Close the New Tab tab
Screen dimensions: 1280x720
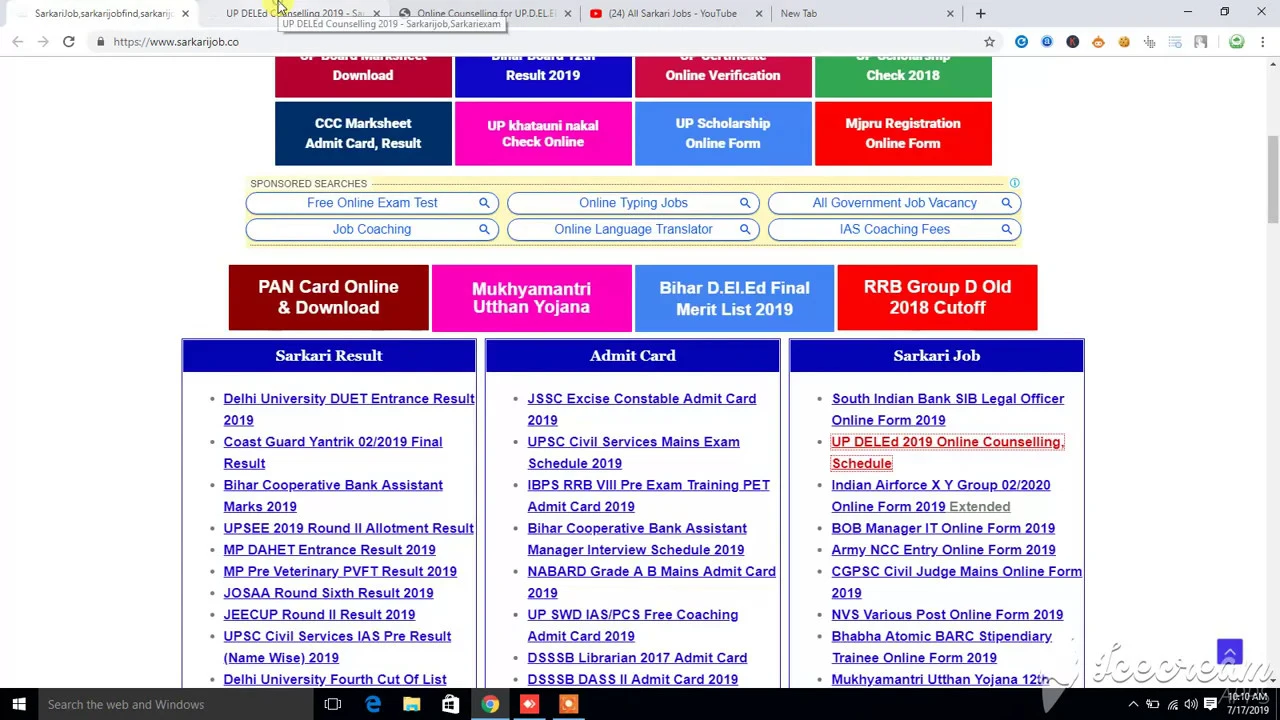[x=949, y=13]
